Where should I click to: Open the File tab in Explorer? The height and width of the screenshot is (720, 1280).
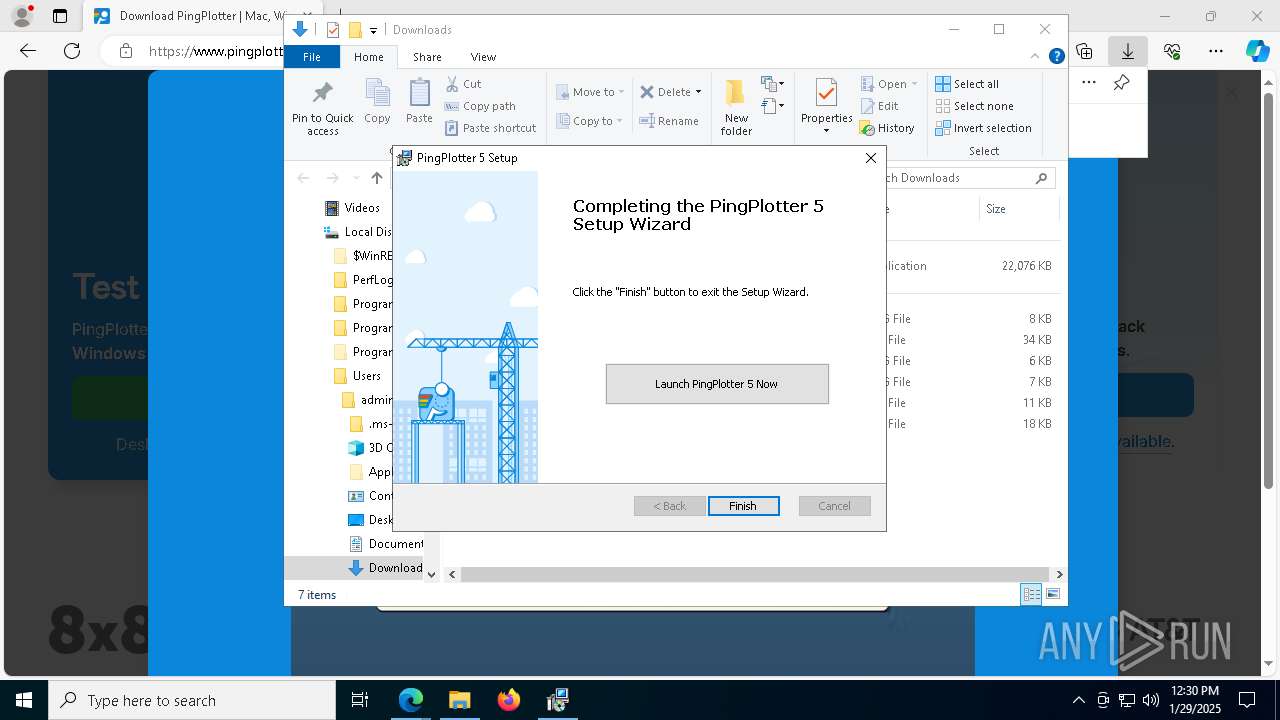pyautogui.click(x=312, y=57)
